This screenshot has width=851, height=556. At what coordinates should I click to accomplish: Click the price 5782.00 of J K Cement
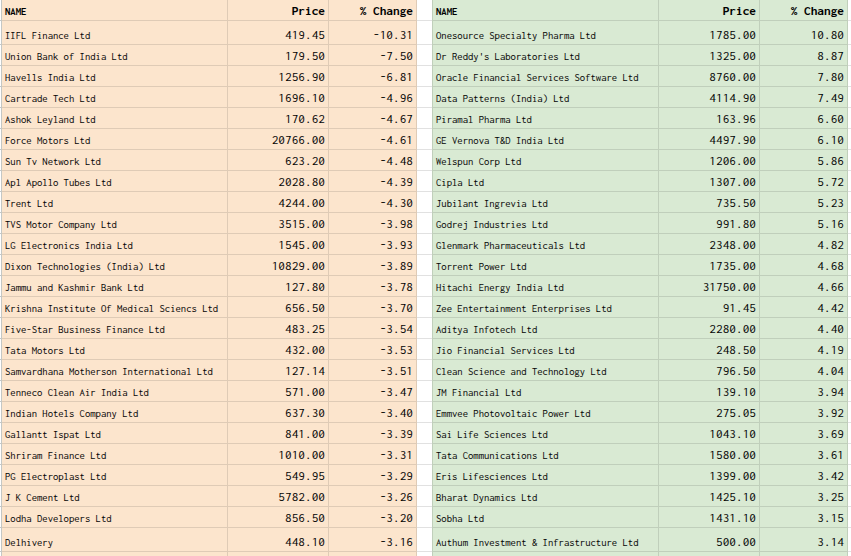(x=302, y=497)
